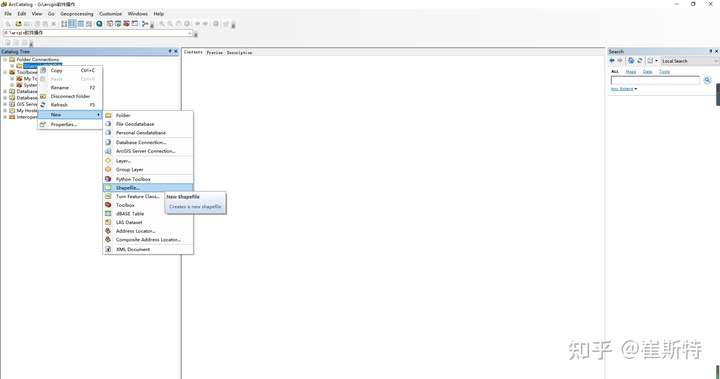Open Any Extent dropdown link
The width and height of the screenshot is (720, 379).
(624, 89)
